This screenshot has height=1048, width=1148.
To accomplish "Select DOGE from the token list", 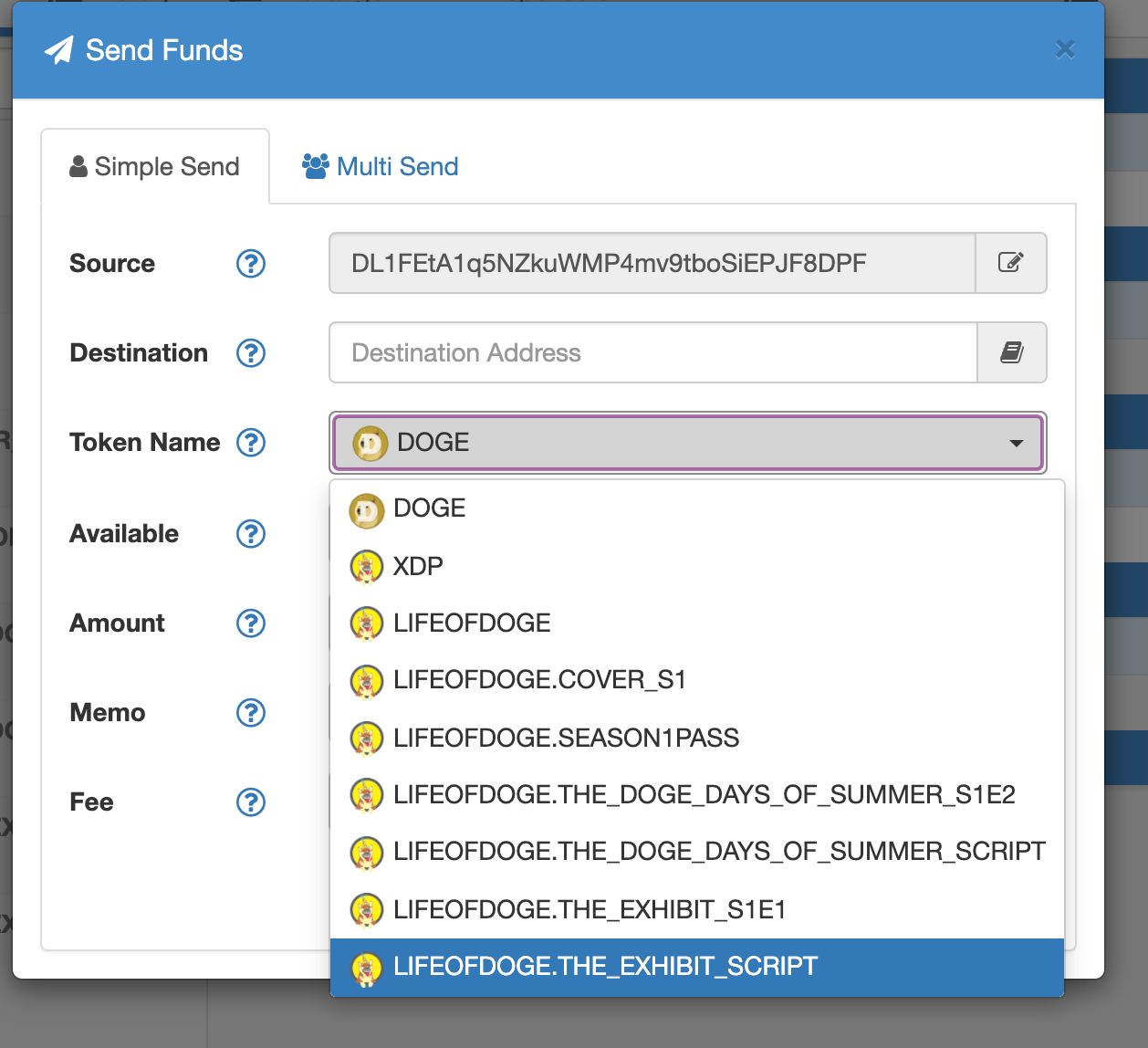I will point(697,508).
